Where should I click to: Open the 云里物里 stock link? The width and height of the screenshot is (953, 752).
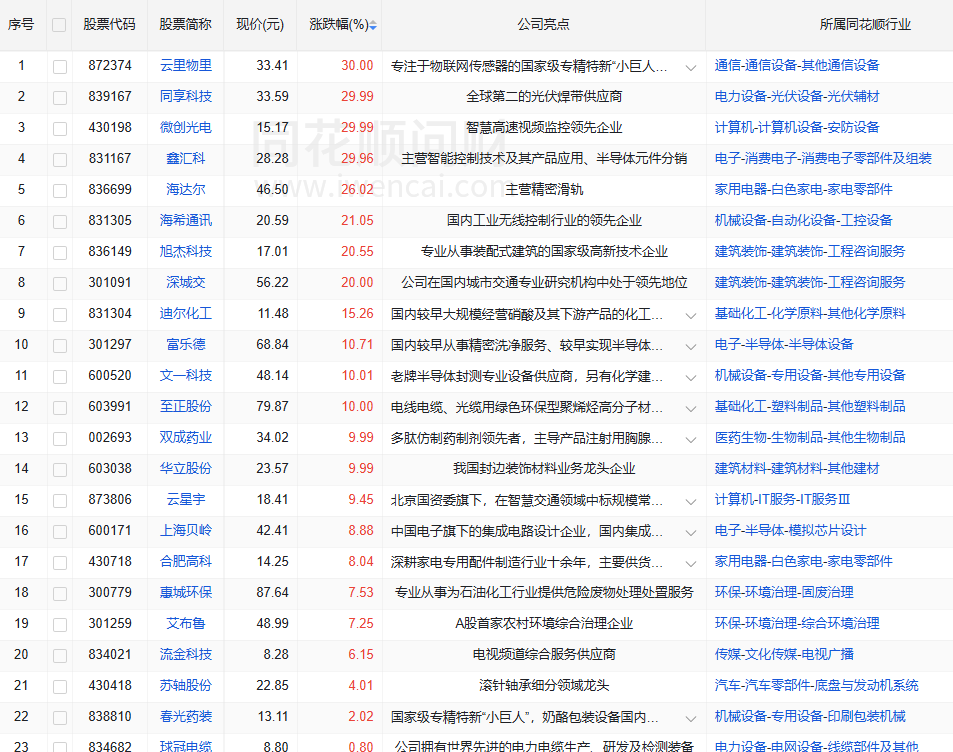[x=186, y=65]
